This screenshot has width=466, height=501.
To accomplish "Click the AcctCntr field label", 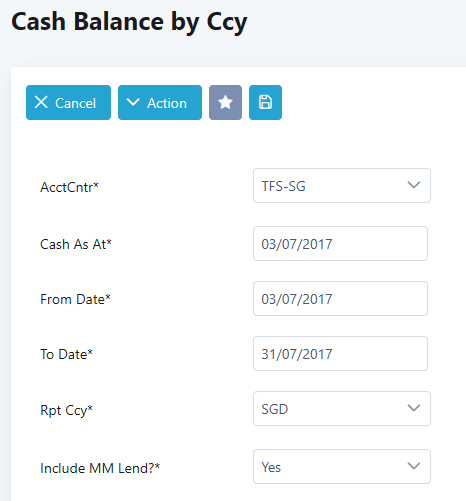I will tap(69, 187).
